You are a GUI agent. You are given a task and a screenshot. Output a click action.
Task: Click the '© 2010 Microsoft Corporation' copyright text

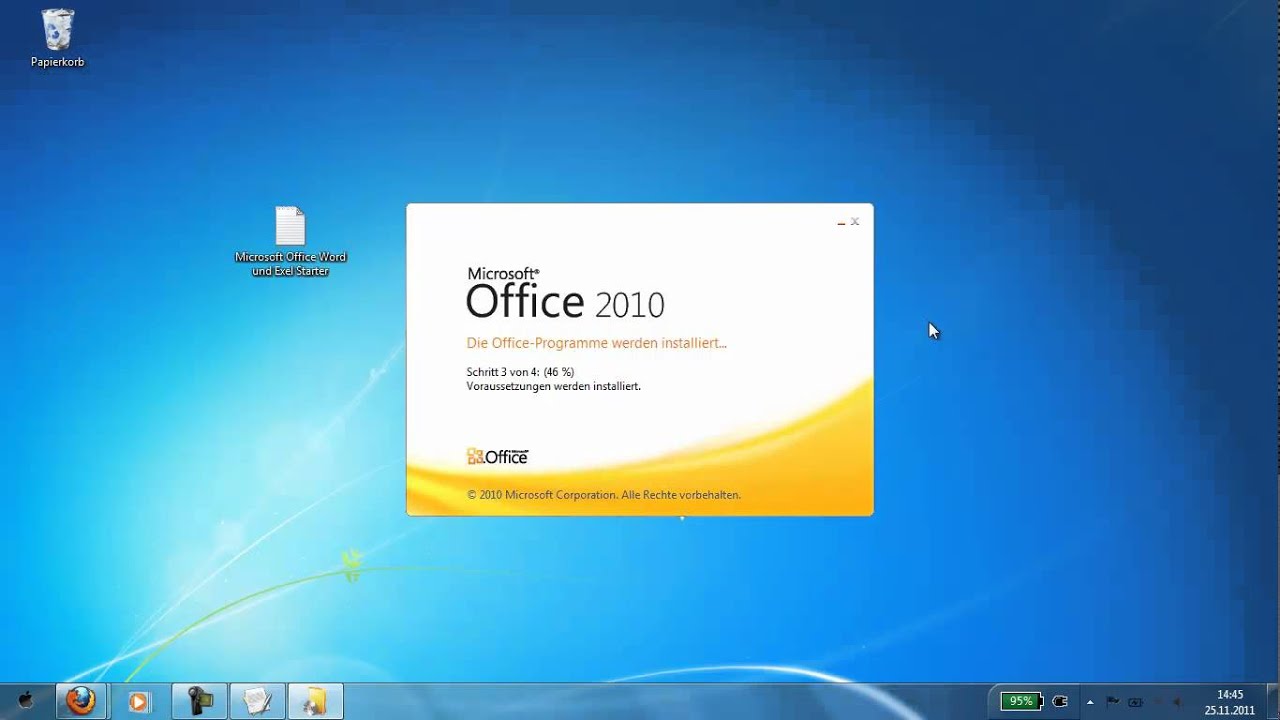point(603,495)
